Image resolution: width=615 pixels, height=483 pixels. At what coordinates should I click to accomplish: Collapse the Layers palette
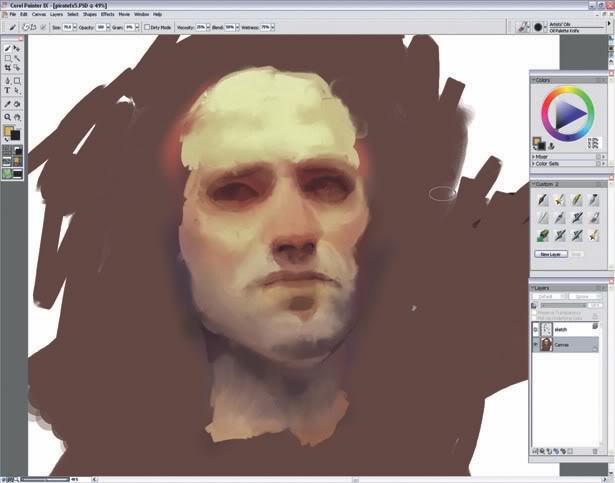coord(533,288)
